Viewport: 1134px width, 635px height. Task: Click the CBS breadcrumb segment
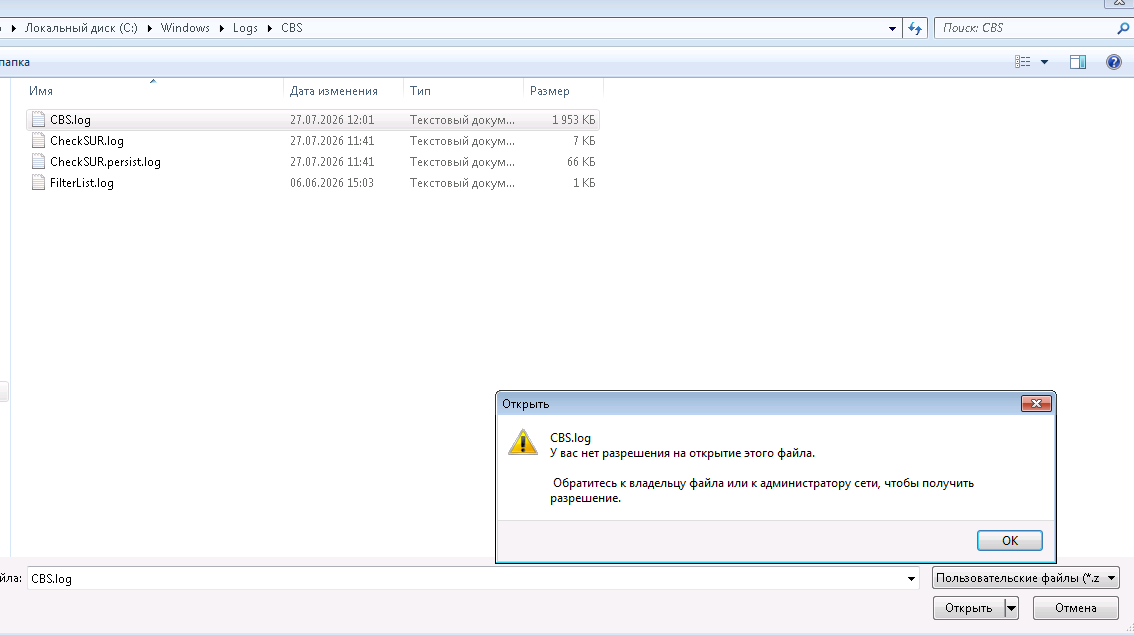[291, 28]
